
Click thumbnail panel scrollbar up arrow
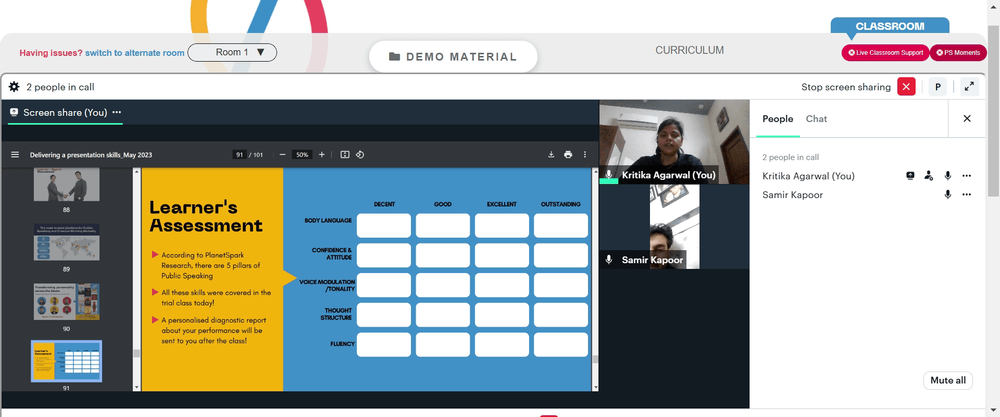pos(136,171)
